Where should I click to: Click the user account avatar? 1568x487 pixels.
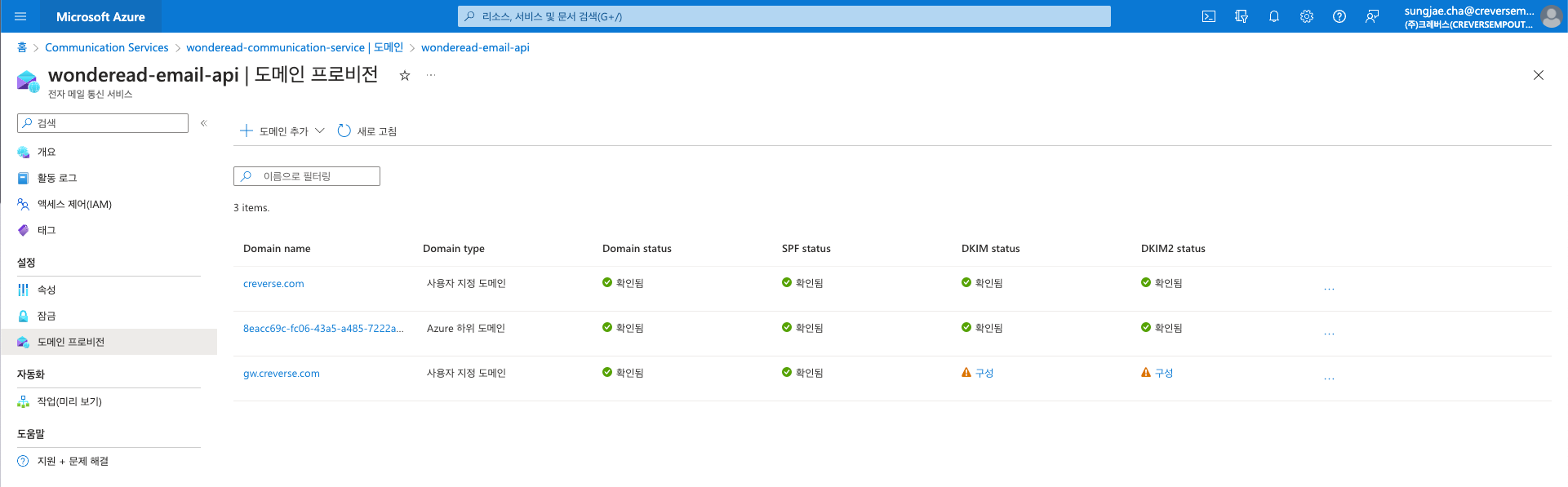[1552, 16]
